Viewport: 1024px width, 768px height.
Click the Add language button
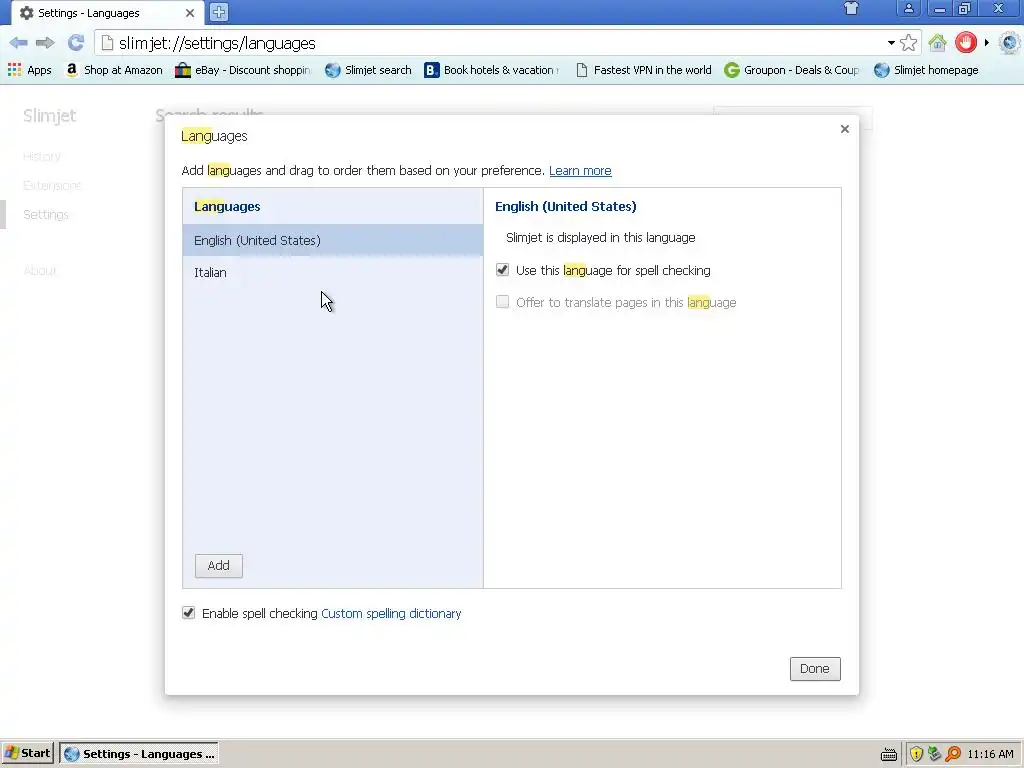point(219,566)
